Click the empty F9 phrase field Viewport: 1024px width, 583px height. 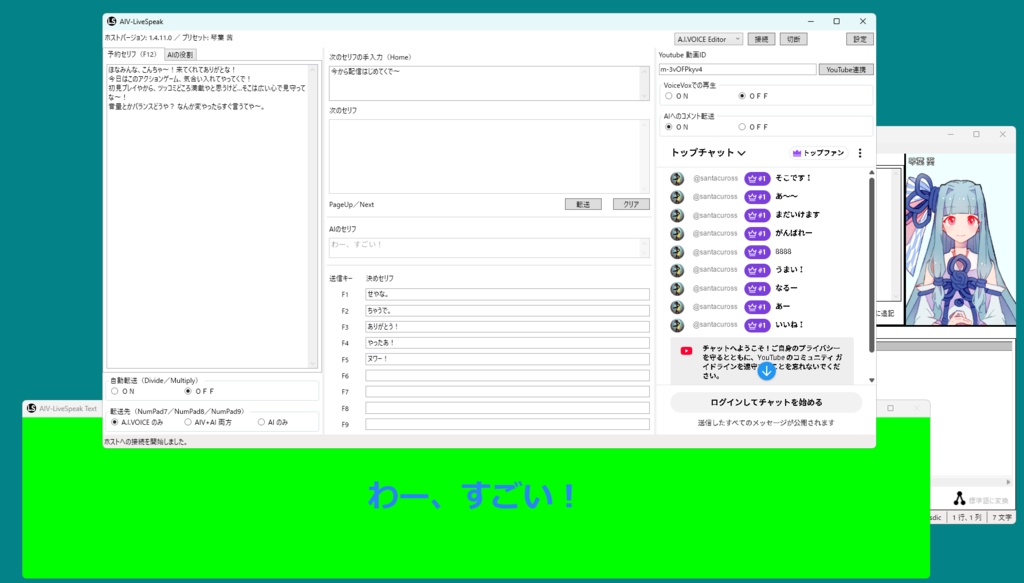pyautogui.click(x=507, y=424)
